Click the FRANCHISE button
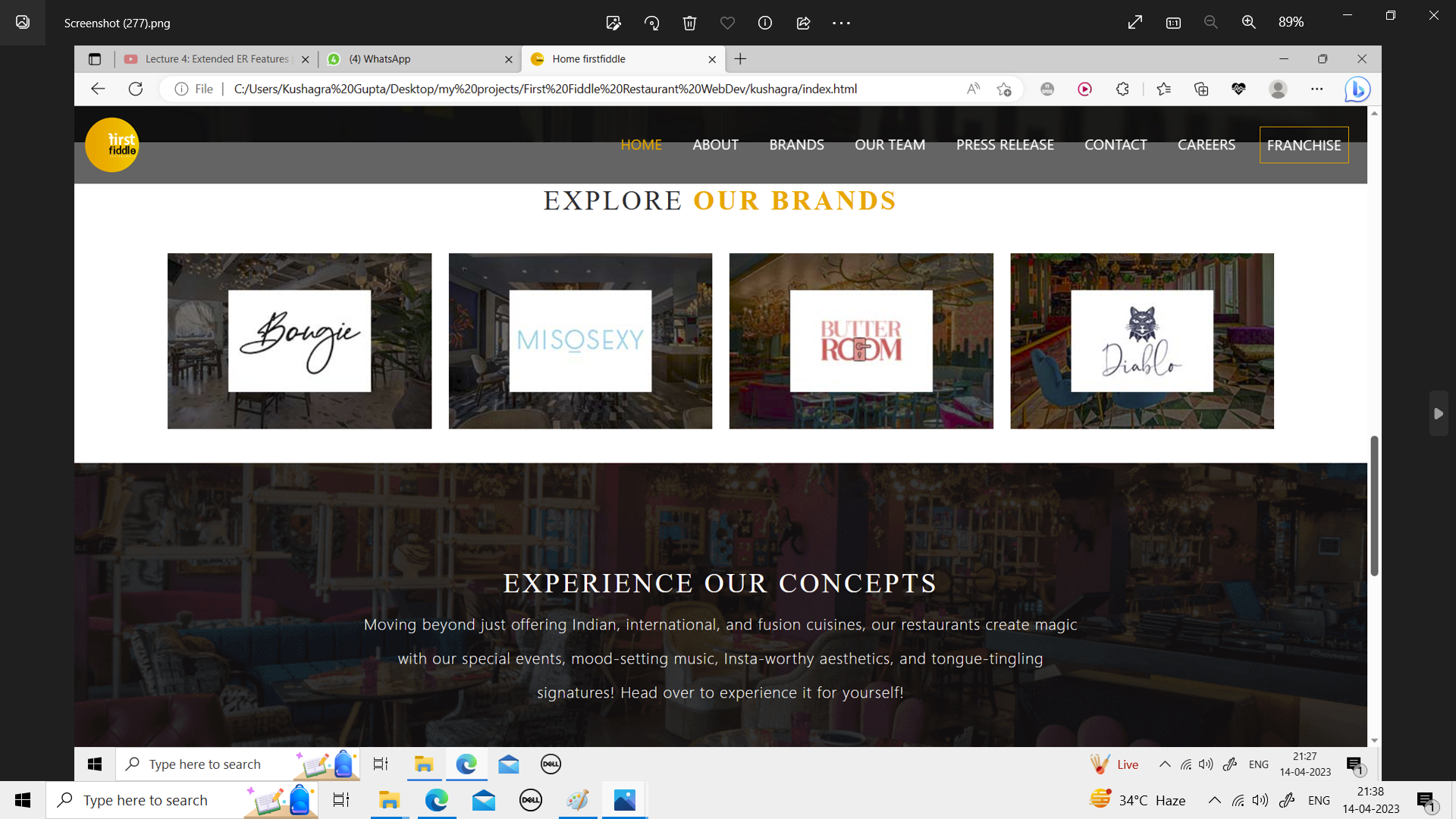Image resolution: width=1456 pixels, height=819 pixels. (1304, 145)
